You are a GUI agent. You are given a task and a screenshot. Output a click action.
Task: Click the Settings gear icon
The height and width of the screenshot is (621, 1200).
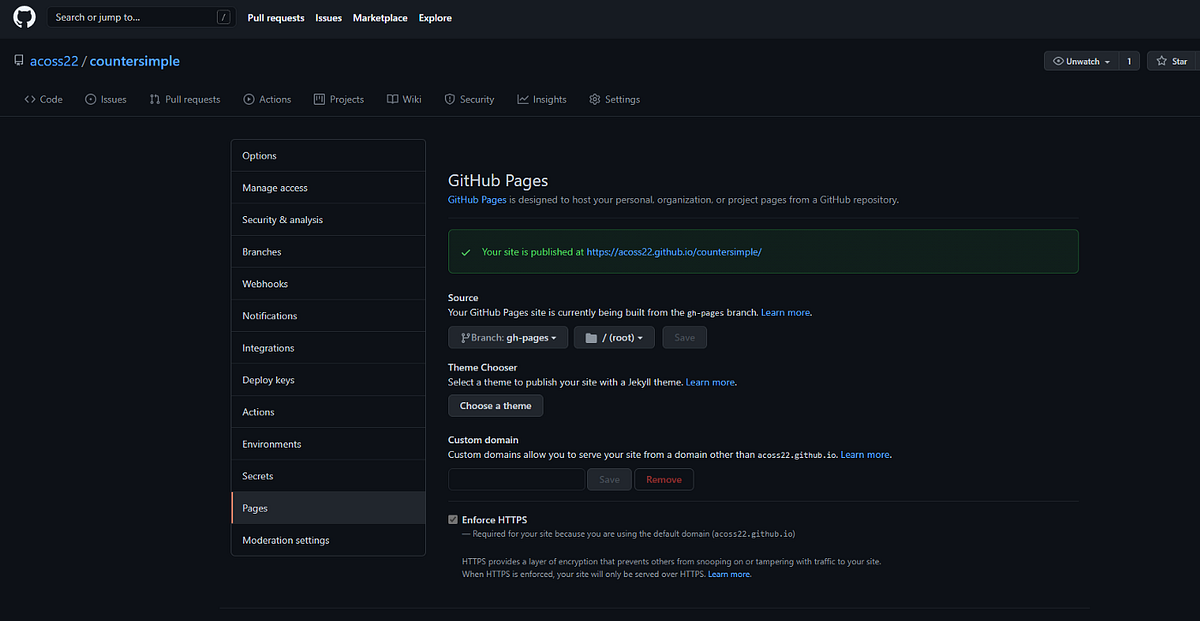[594, 98]
